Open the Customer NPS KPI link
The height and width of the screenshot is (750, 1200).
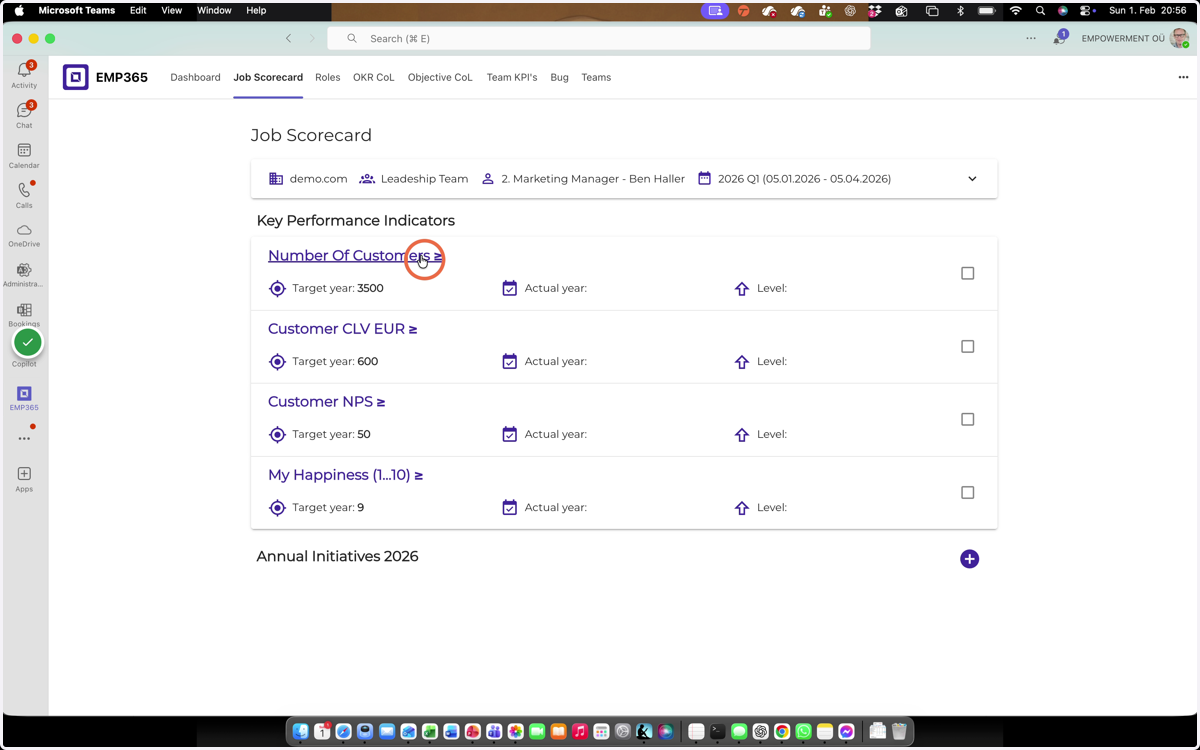point(326,401)
